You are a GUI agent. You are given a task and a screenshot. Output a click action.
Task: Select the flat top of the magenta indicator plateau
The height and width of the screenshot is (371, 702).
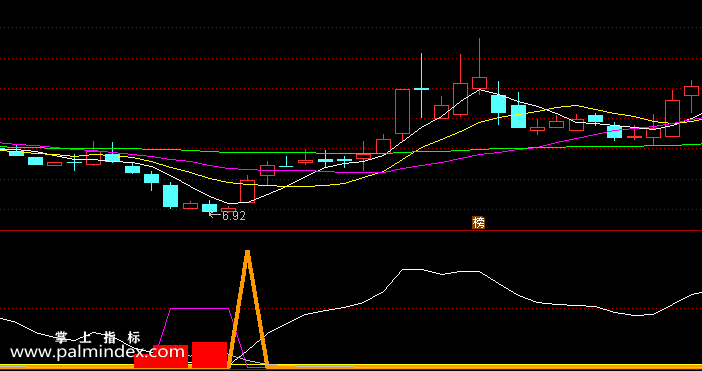pyautogui.click(x=200, y=308)
